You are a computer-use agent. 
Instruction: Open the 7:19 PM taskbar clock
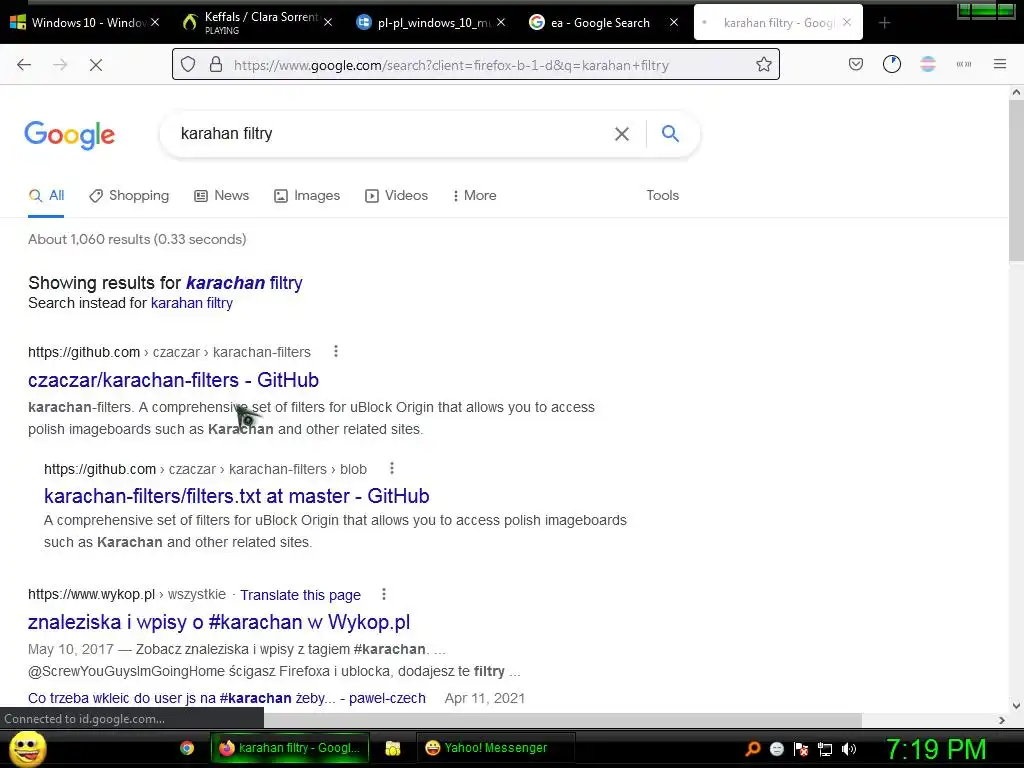(936, 749)
